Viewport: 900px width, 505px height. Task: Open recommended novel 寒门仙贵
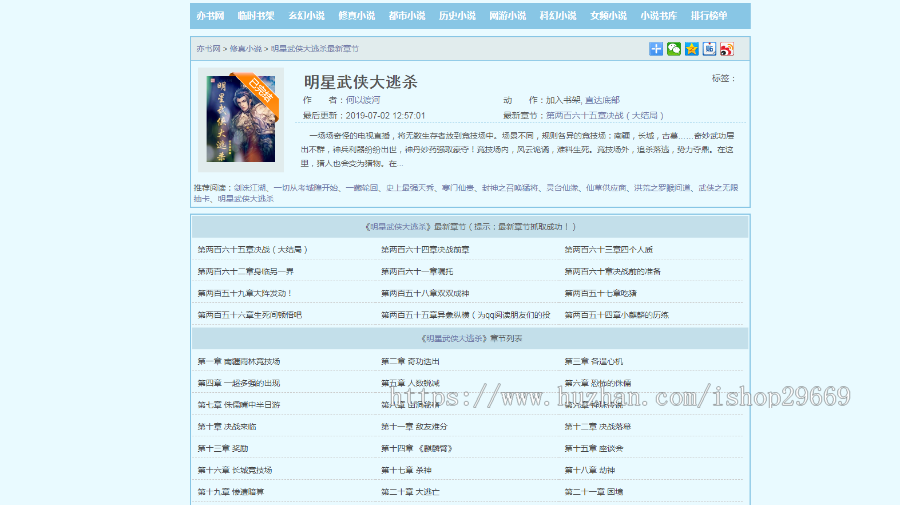[458, 188]
